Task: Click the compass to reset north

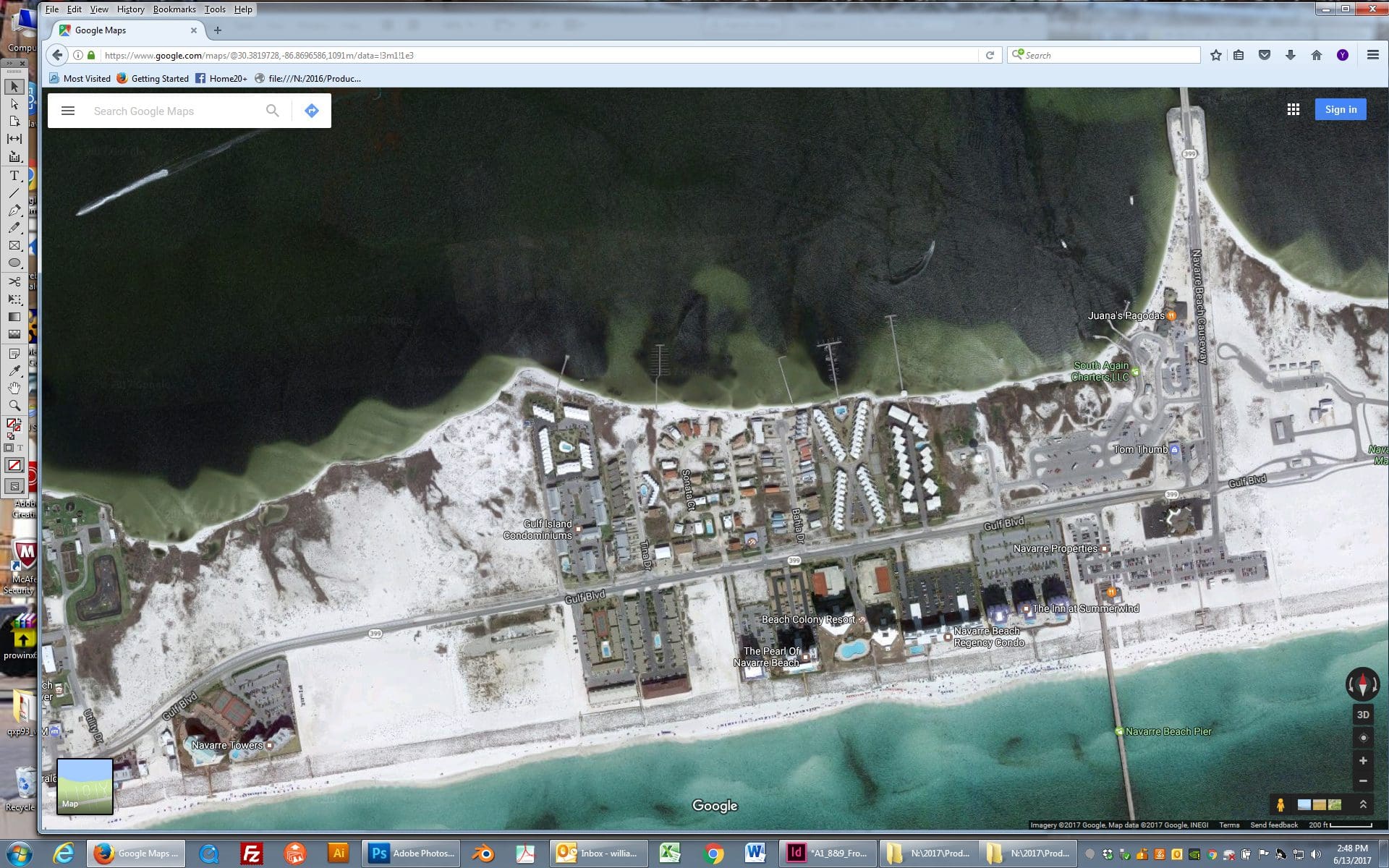Action: [1362, 684]
